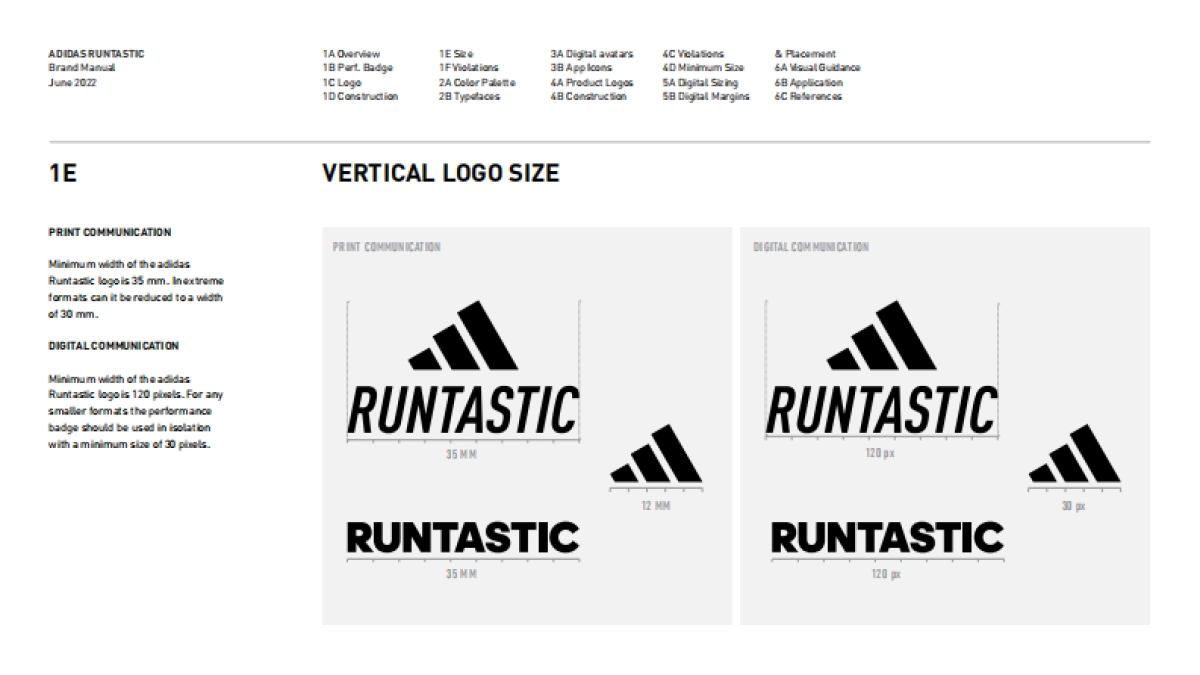Select the adidas badge in digital communication panel
Screen dimensions: 1200x675
(x=888, y=338)
